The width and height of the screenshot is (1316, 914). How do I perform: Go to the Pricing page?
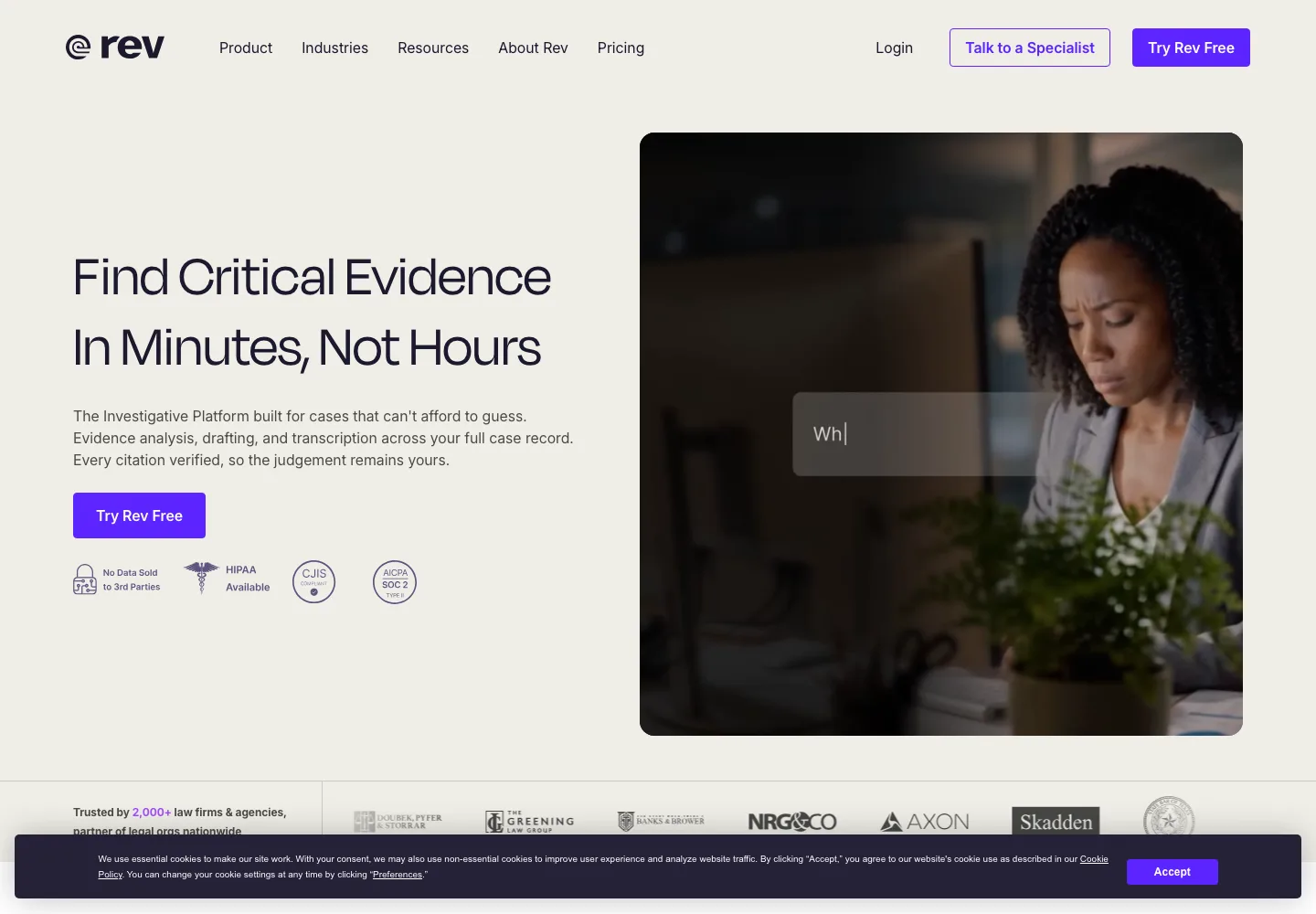point(621,48)
